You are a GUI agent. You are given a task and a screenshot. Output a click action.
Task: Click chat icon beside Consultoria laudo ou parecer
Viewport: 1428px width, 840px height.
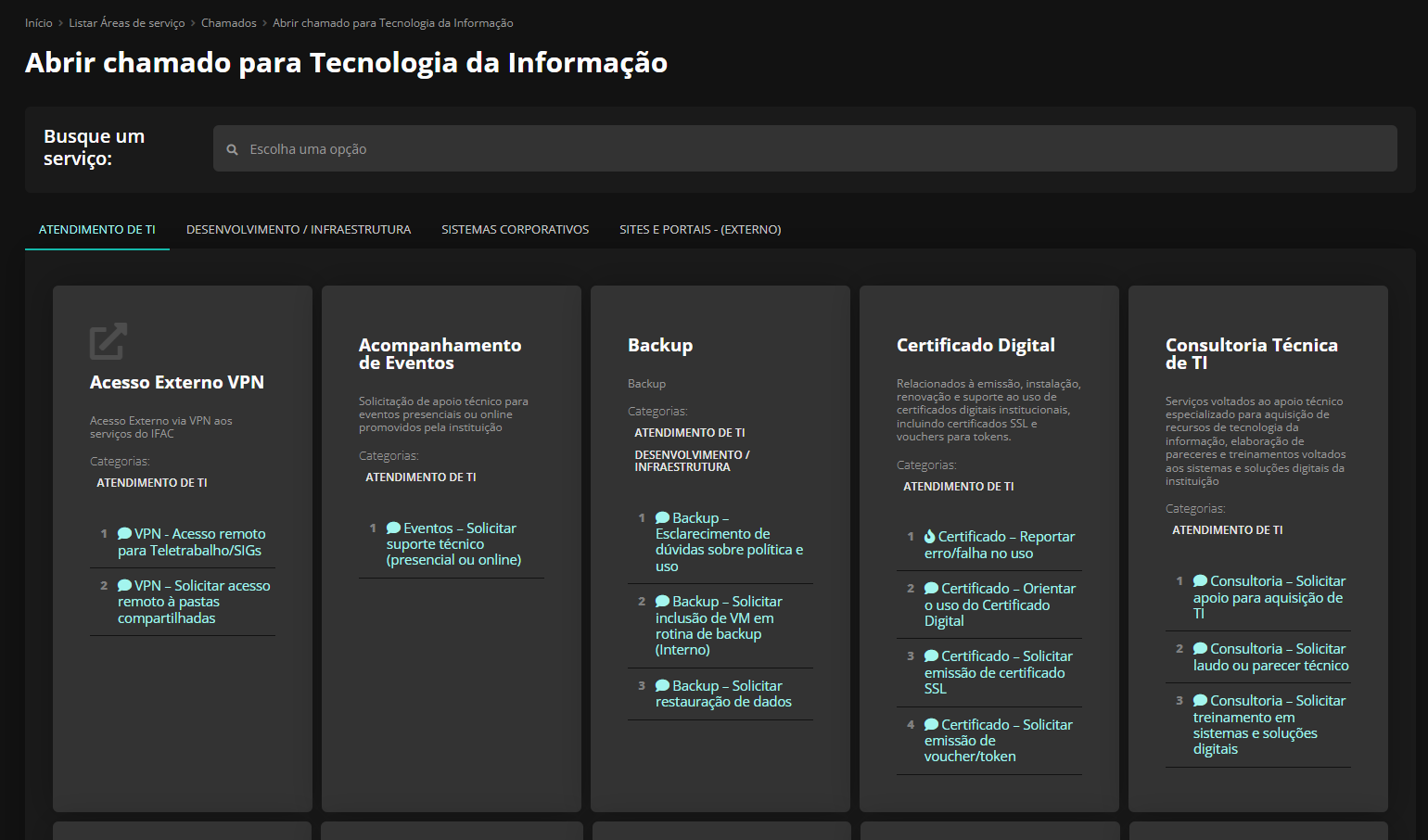pos(1200,649)
